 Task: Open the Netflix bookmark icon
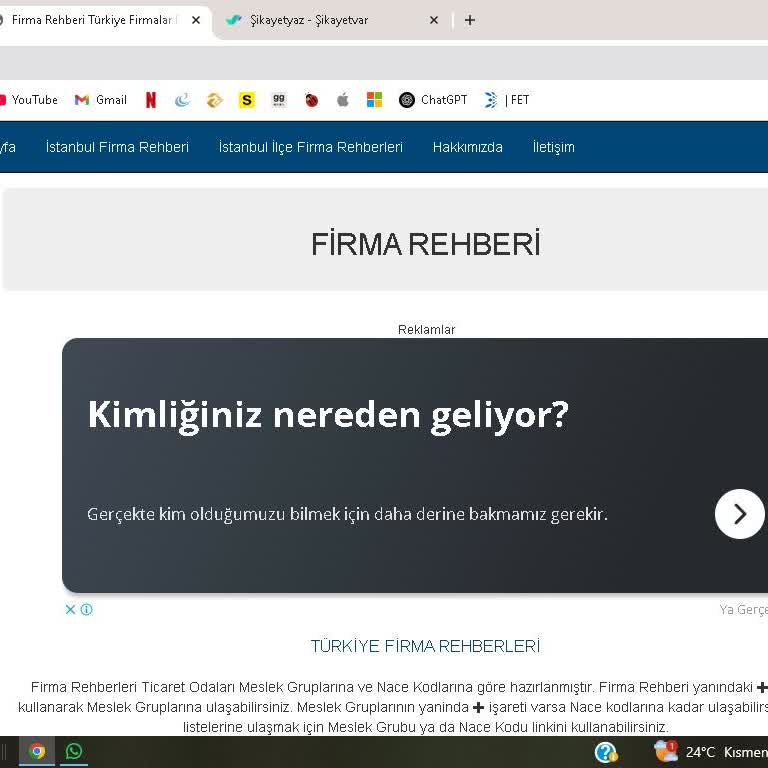[x=151, y=100]
